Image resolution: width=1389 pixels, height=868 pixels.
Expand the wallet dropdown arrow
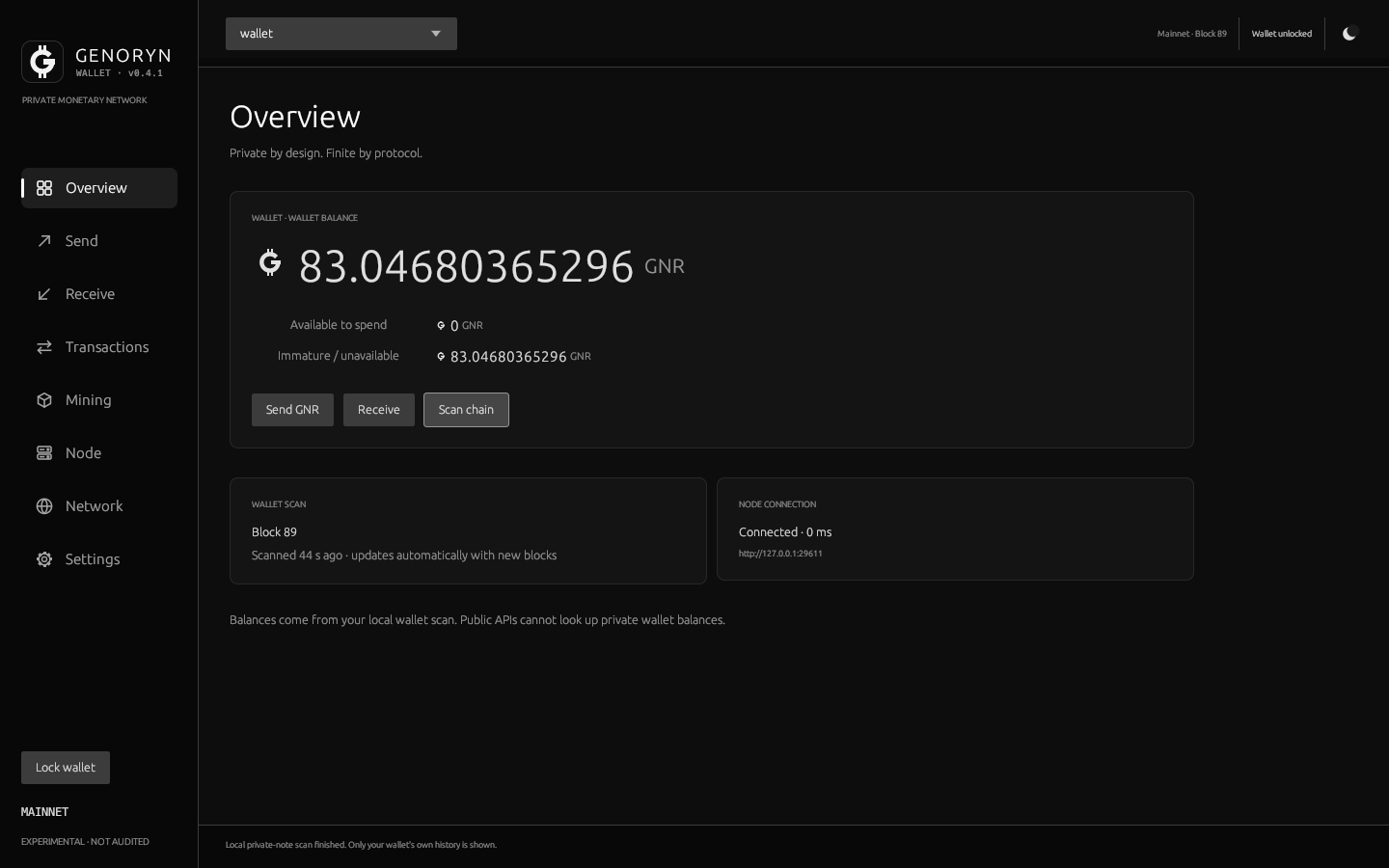tap(436, 34)
